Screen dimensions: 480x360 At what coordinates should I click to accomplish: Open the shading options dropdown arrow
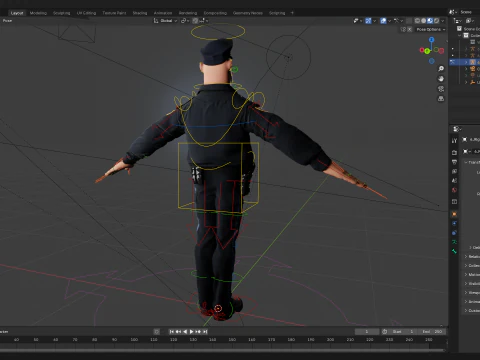443,21
